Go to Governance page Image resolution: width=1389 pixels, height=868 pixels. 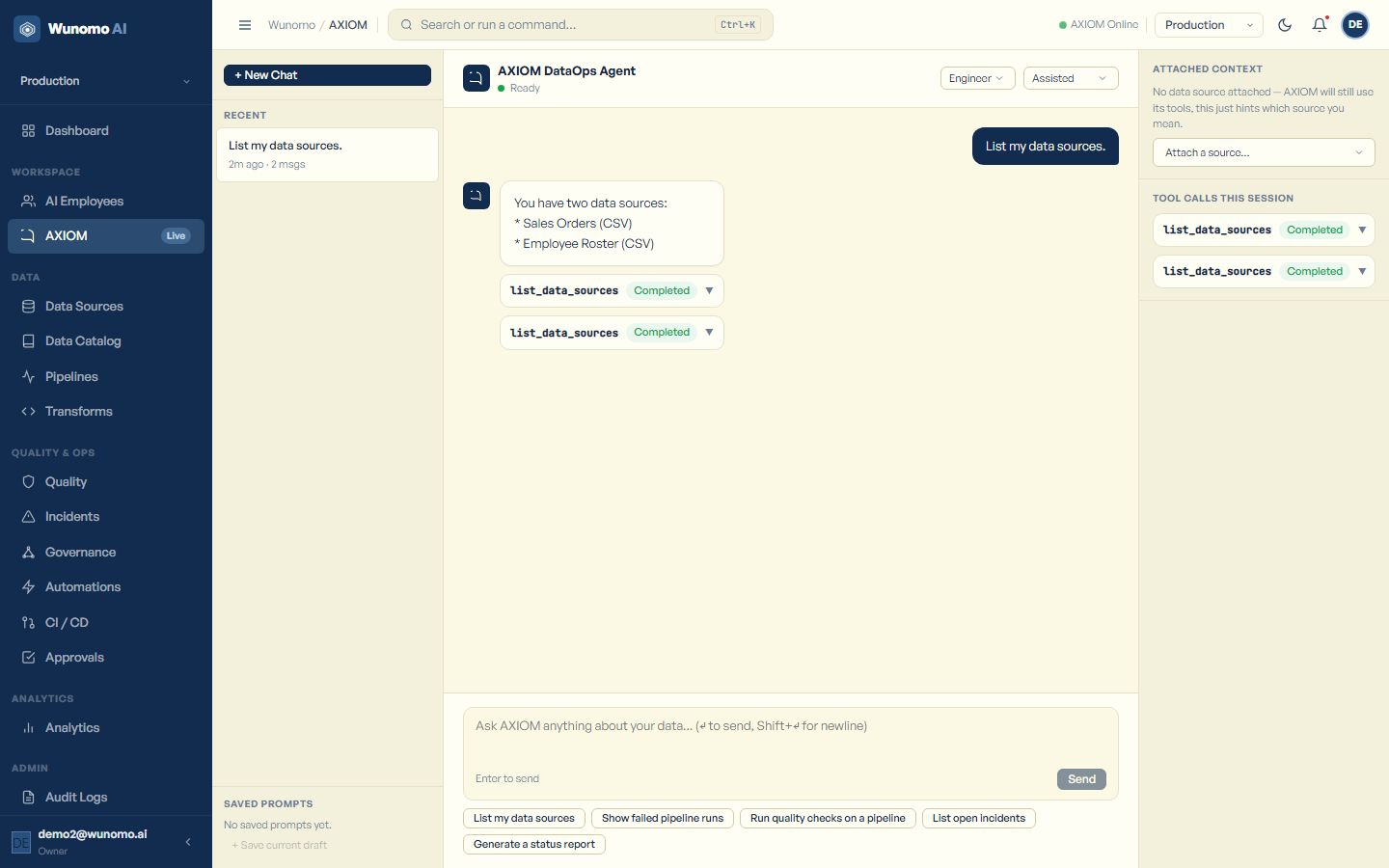pyautogui.click(x=106, y=553)
